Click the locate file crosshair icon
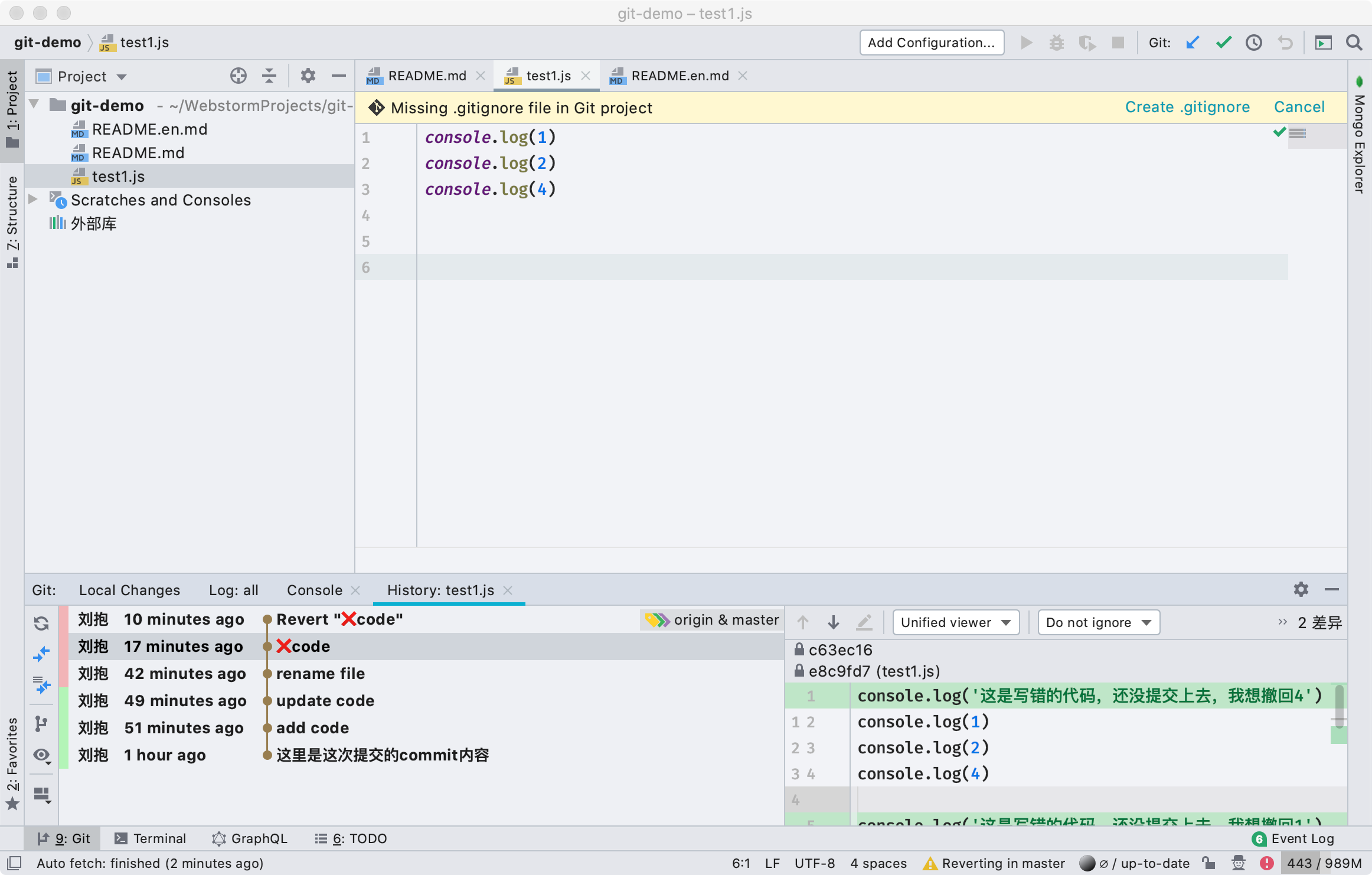Viewport: 1372px width, 875px height. 238,76
